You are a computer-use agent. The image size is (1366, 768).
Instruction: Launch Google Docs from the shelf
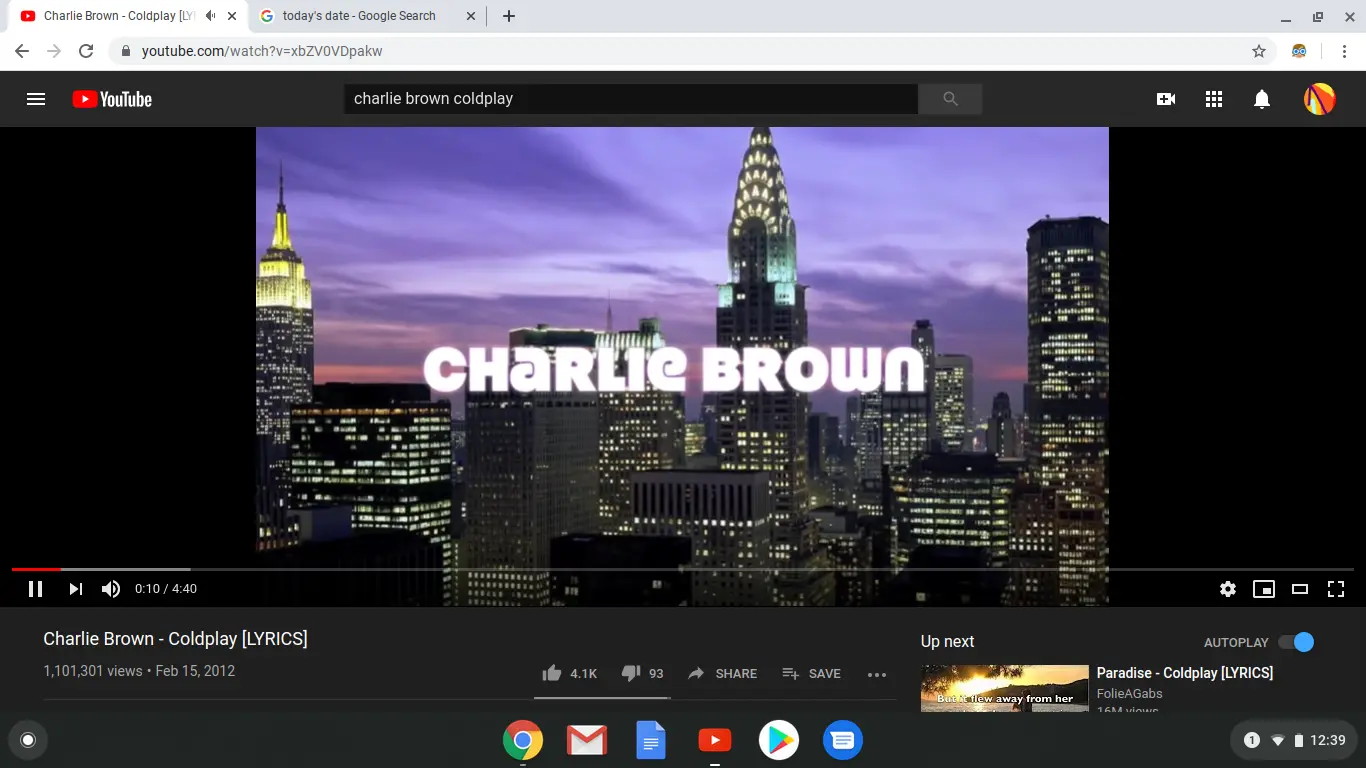[x=651, y=740]
